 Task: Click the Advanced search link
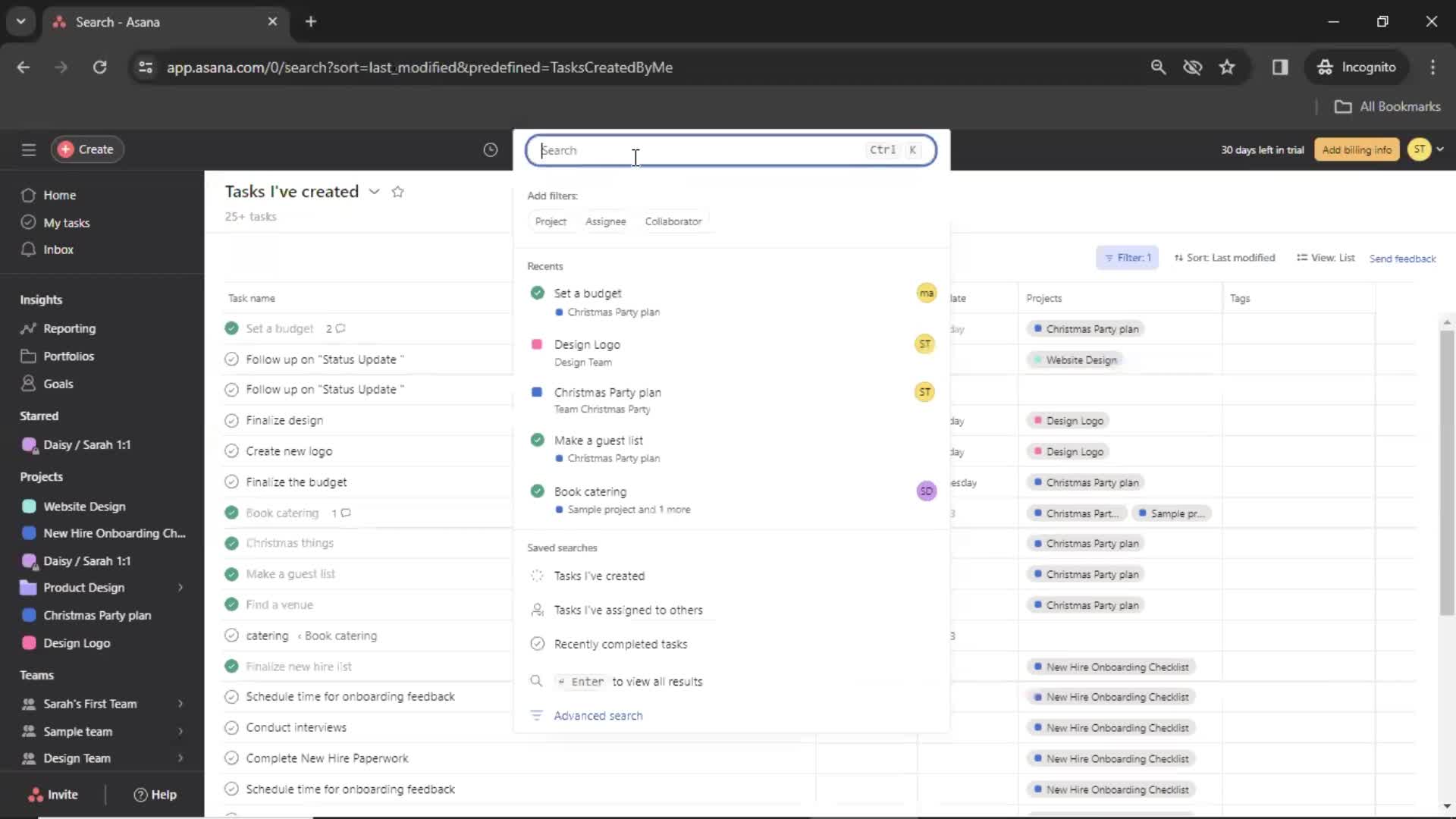(598, 715)
